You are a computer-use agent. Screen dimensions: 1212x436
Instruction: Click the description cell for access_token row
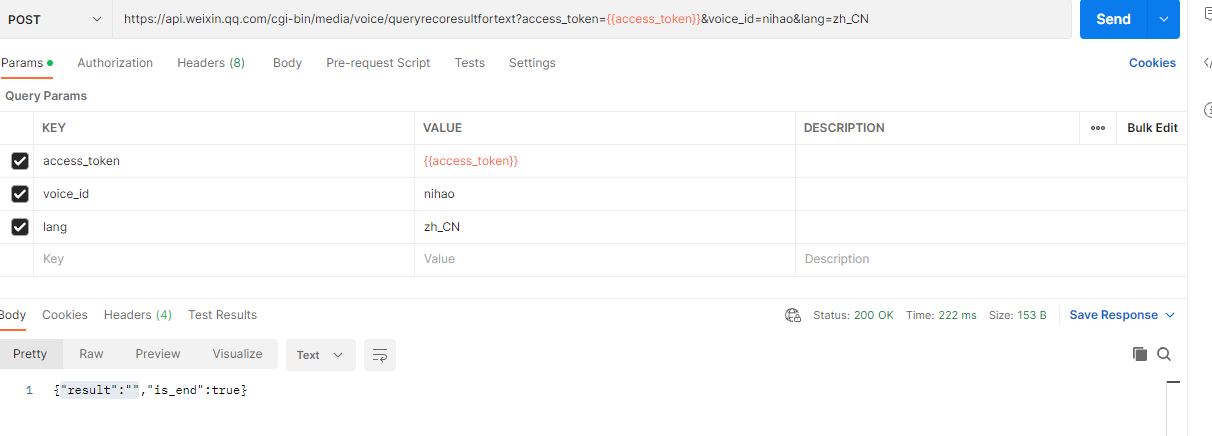(x=990, y=161)
